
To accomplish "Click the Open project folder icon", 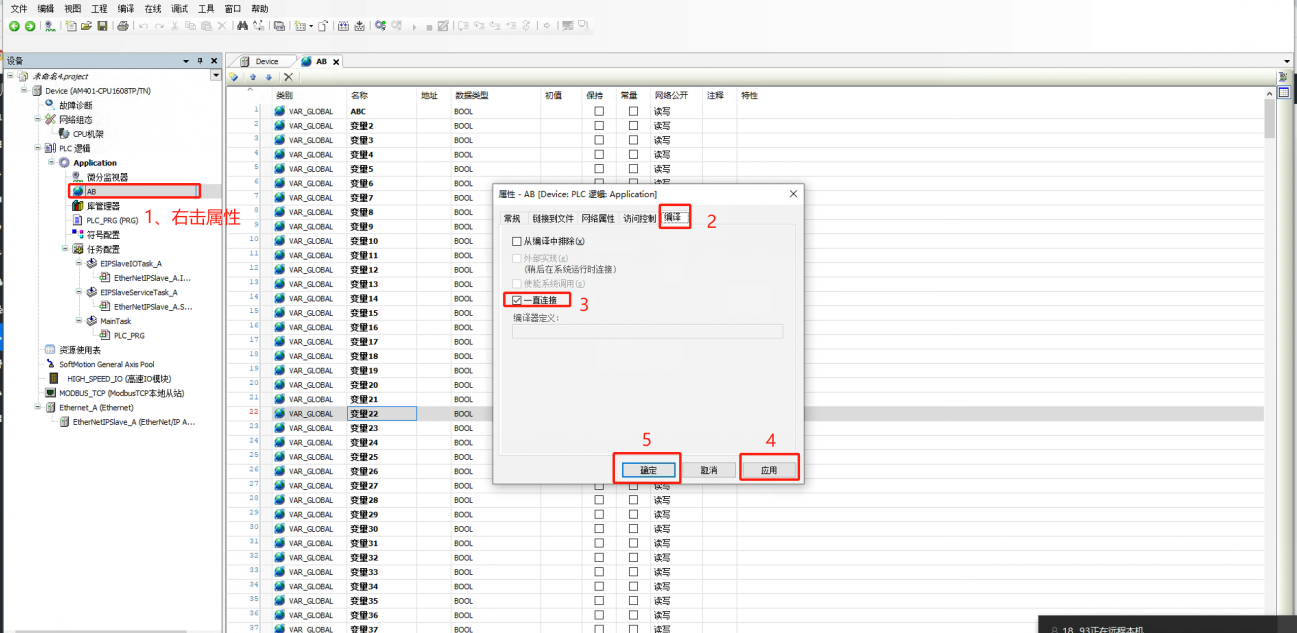I will 86,26.
